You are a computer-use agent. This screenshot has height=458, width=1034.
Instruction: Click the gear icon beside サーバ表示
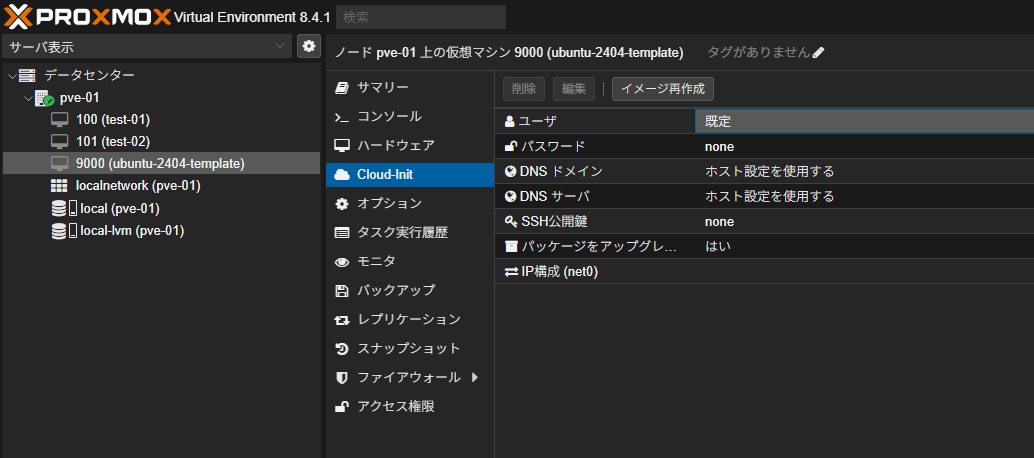click(308, 46)
